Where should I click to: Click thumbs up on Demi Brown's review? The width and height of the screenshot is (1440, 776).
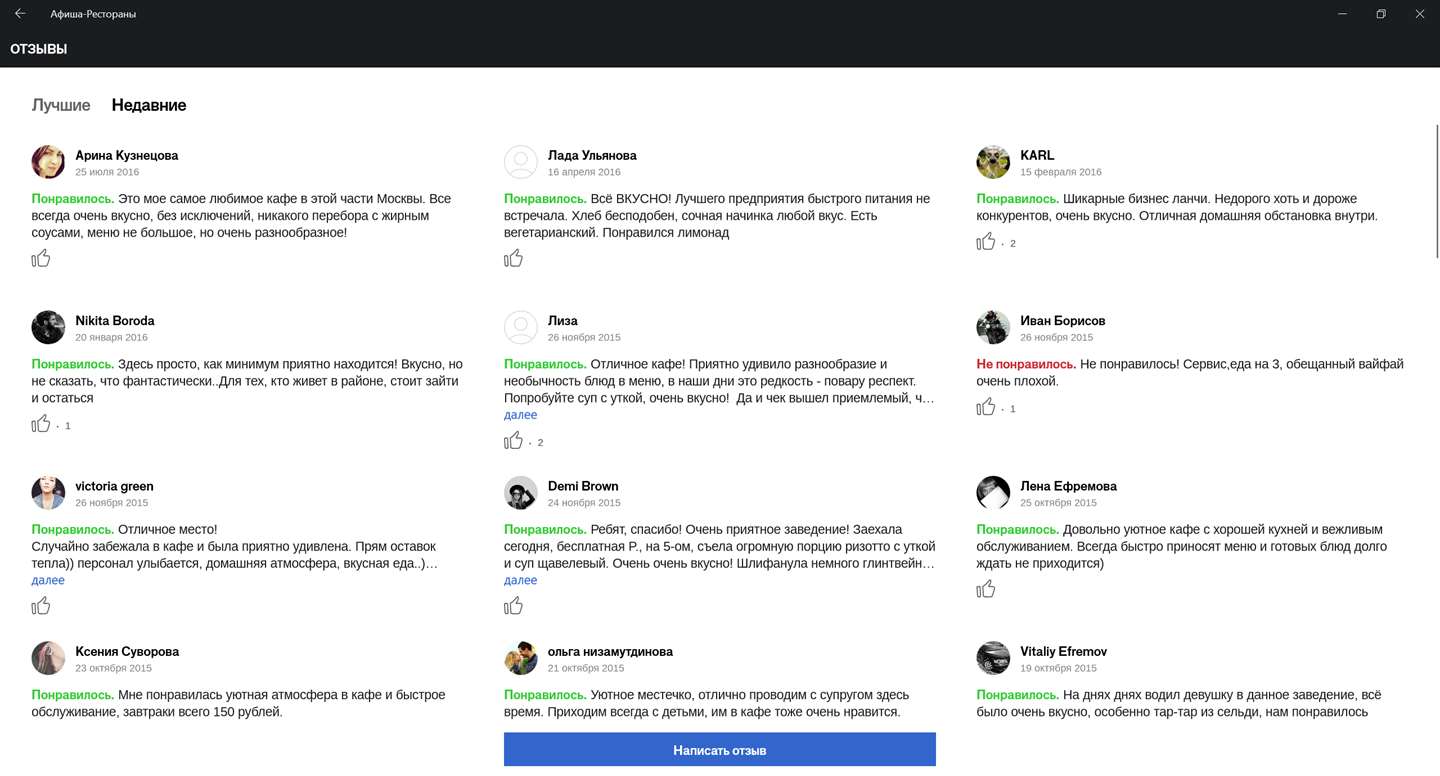tap(513, 606)
